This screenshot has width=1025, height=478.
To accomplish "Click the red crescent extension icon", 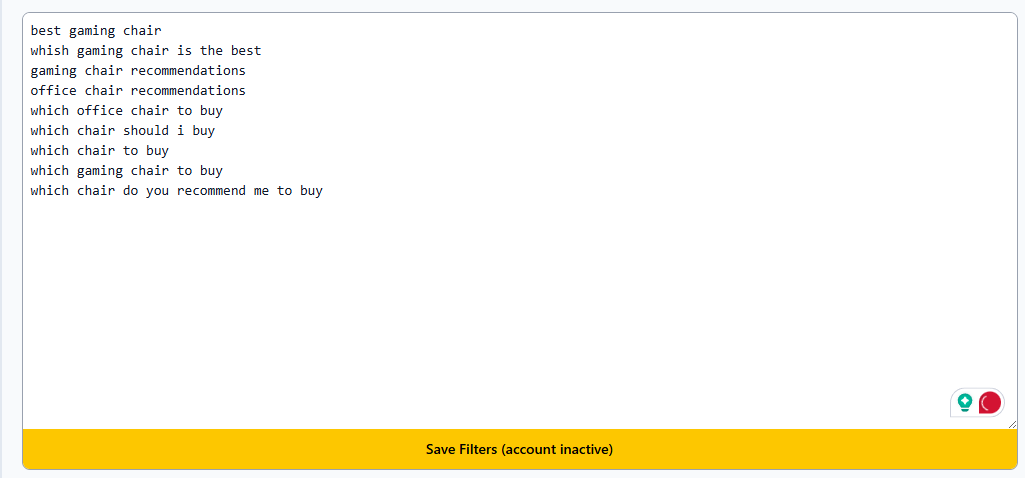I will (x=990, y=403).
